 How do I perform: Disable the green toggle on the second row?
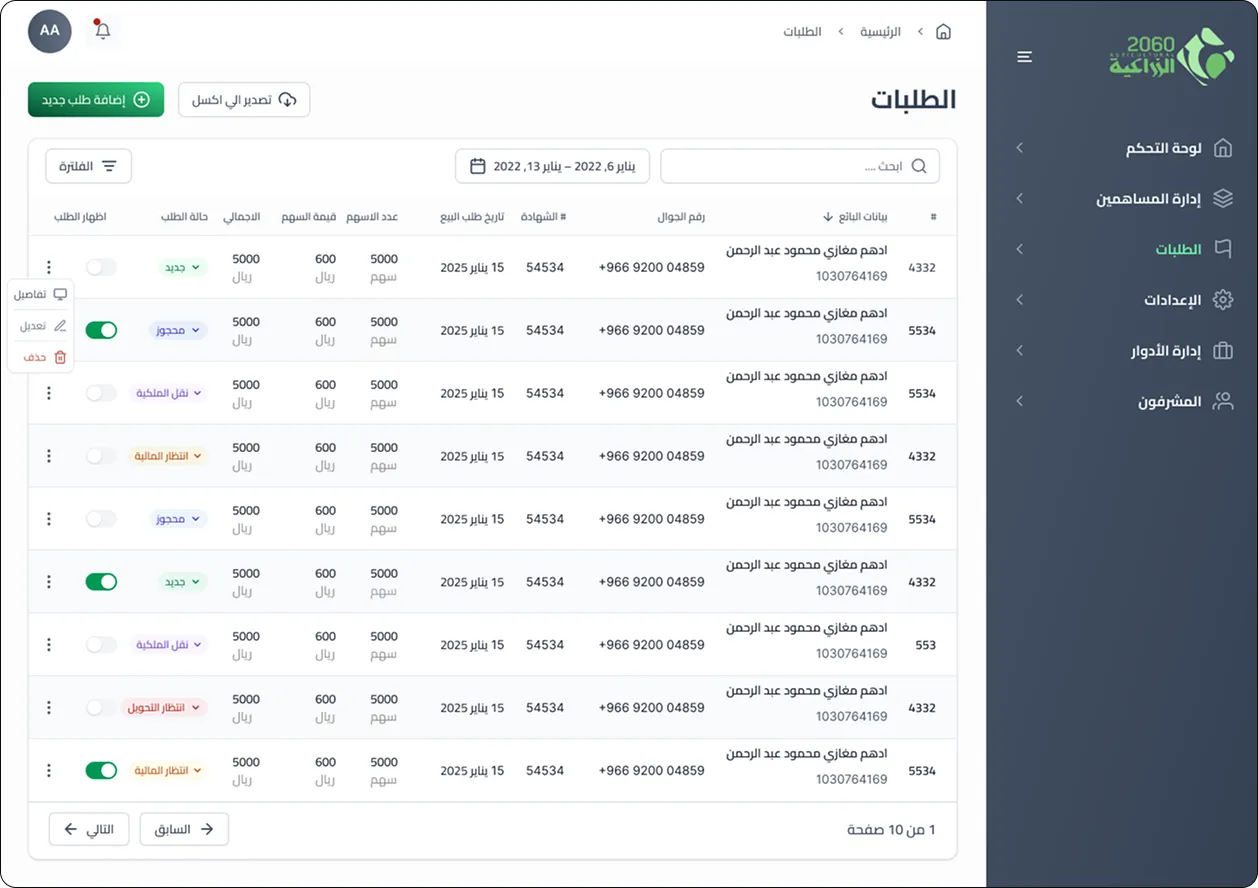[101, 329]
